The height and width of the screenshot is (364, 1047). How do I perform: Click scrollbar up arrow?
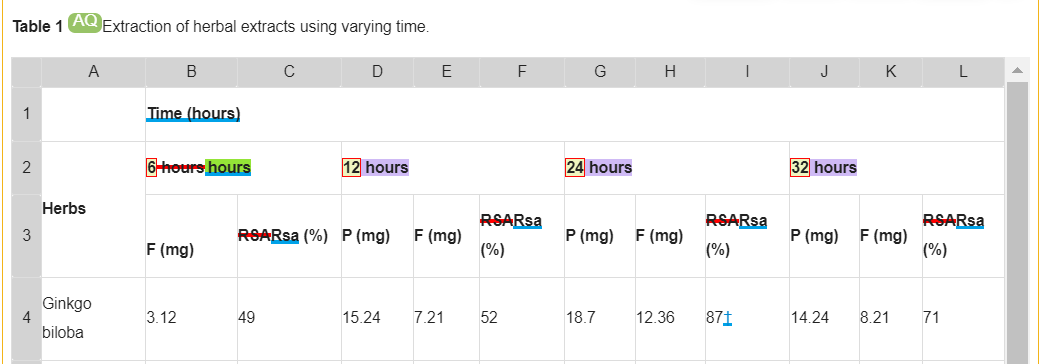tap(1017, 70)
